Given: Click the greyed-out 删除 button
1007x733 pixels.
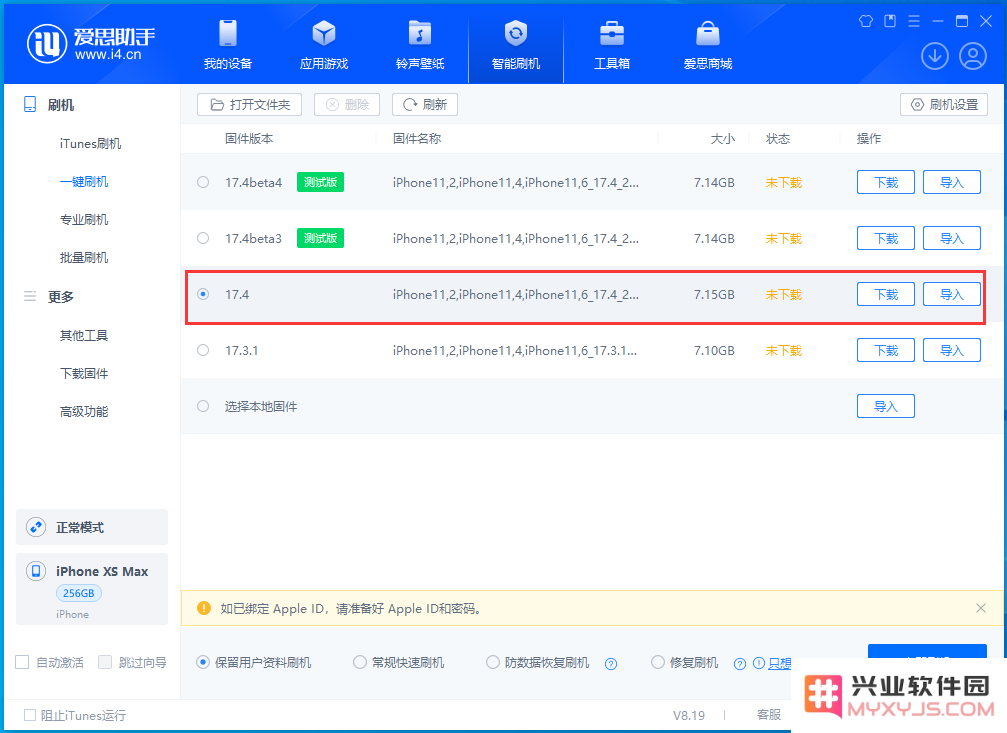Looking at the screenshot, I should (347, 105).
